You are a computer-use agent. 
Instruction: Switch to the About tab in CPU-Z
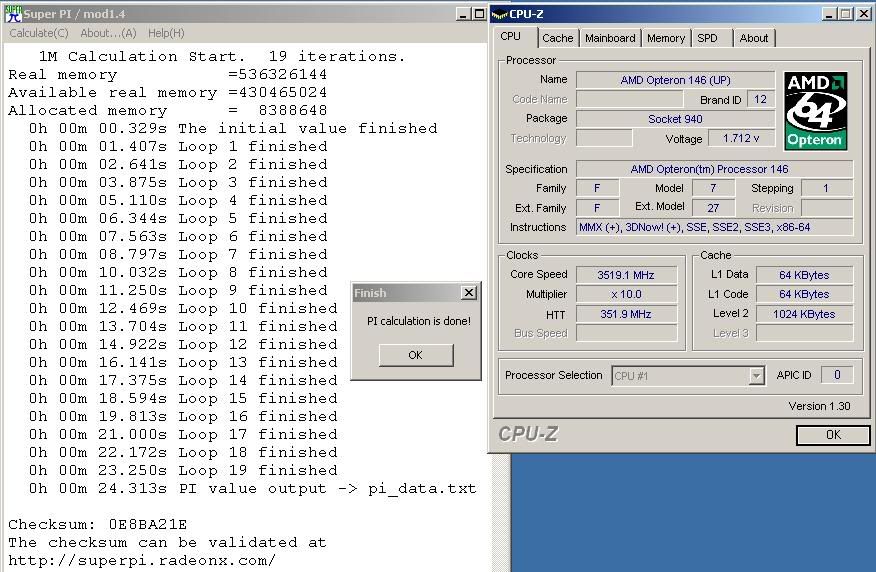pos(754,38)
